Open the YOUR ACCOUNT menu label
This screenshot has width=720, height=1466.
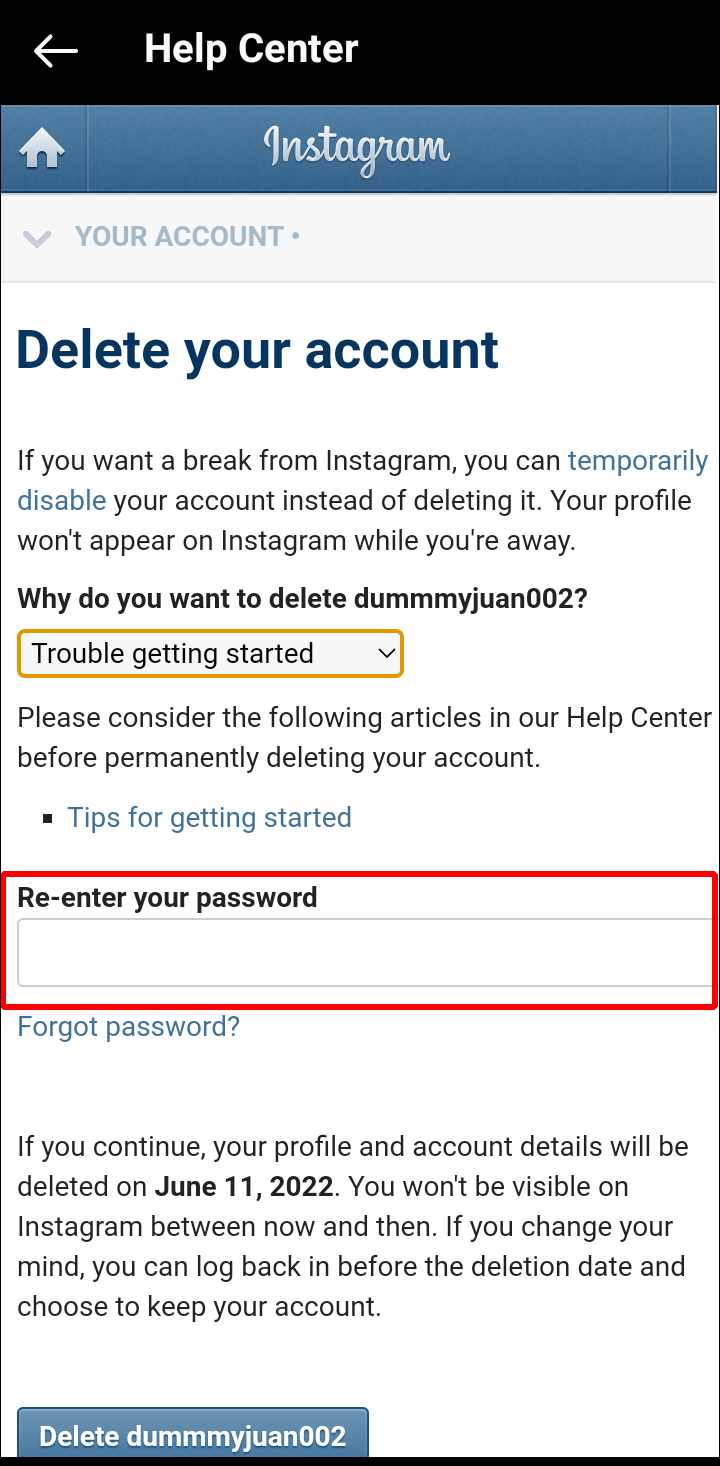180,237
